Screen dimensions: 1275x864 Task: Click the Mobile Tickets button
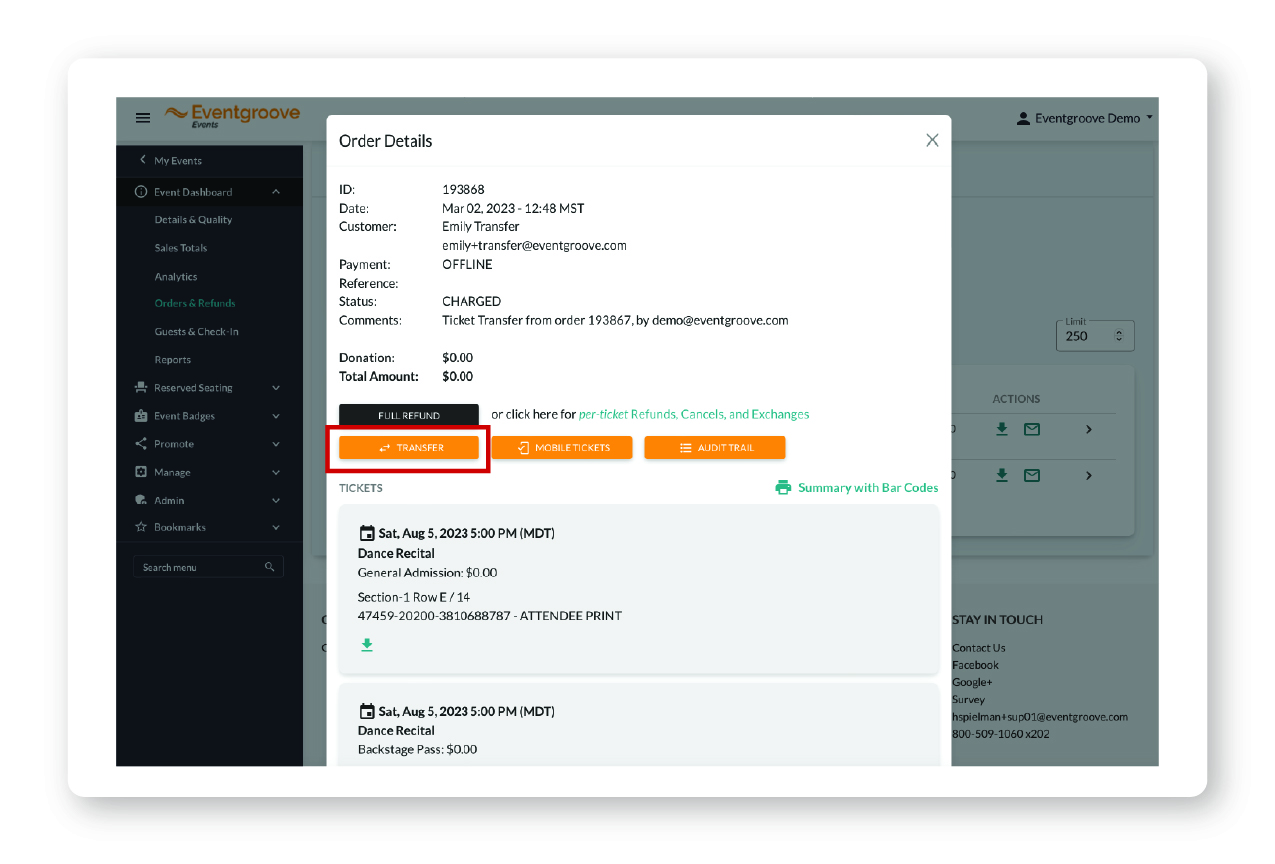(562, 448)
